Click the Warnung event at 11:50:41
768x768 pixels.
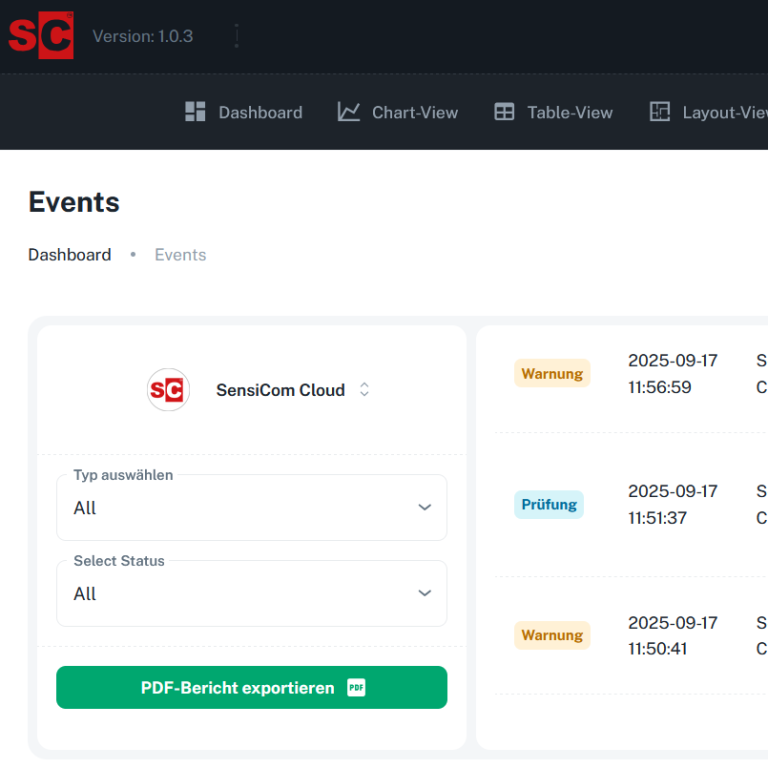(x=552, y=635)
